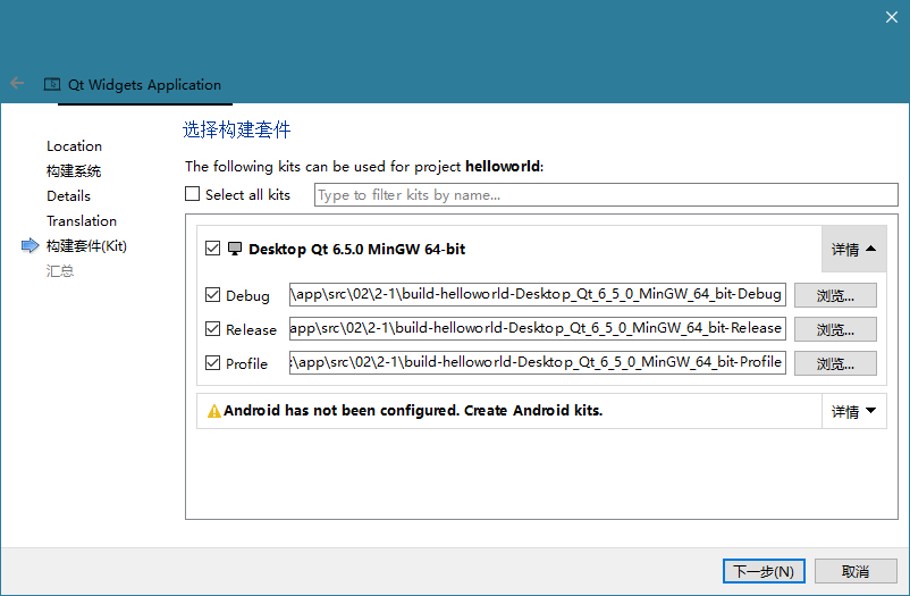The image size is (911, 596).
Task: Toggle the Debug build checkbox
Action: click(213, 295)
